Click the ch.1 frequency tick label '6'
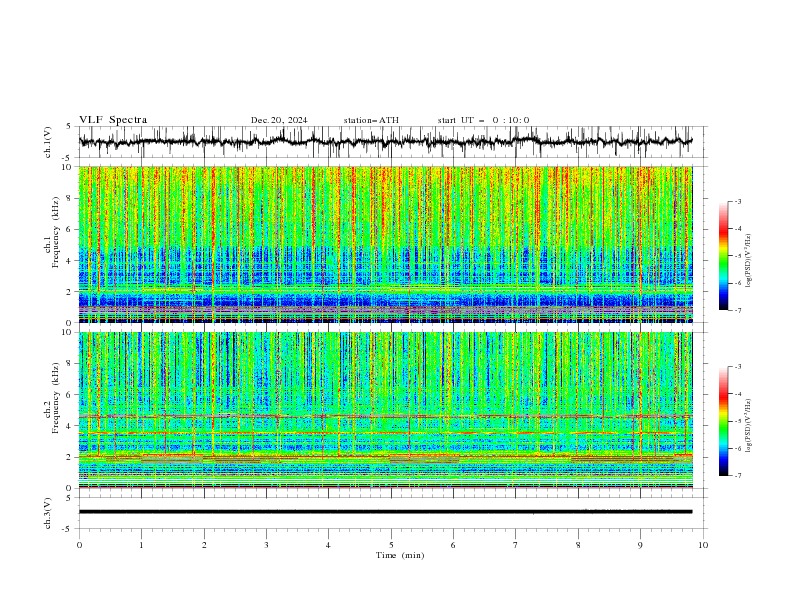This screenshot has height=612, width=792. [x=69, y=229]
